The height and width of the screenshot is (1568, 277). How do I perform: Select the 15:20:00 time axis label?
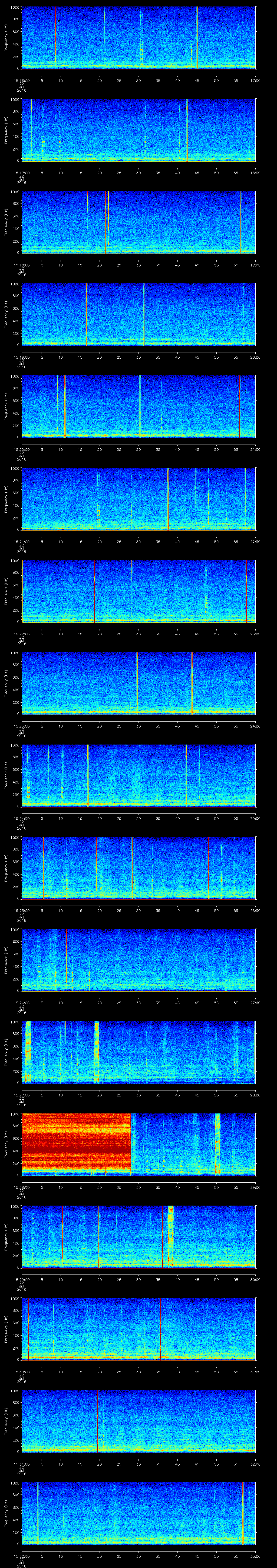[22, 449]
